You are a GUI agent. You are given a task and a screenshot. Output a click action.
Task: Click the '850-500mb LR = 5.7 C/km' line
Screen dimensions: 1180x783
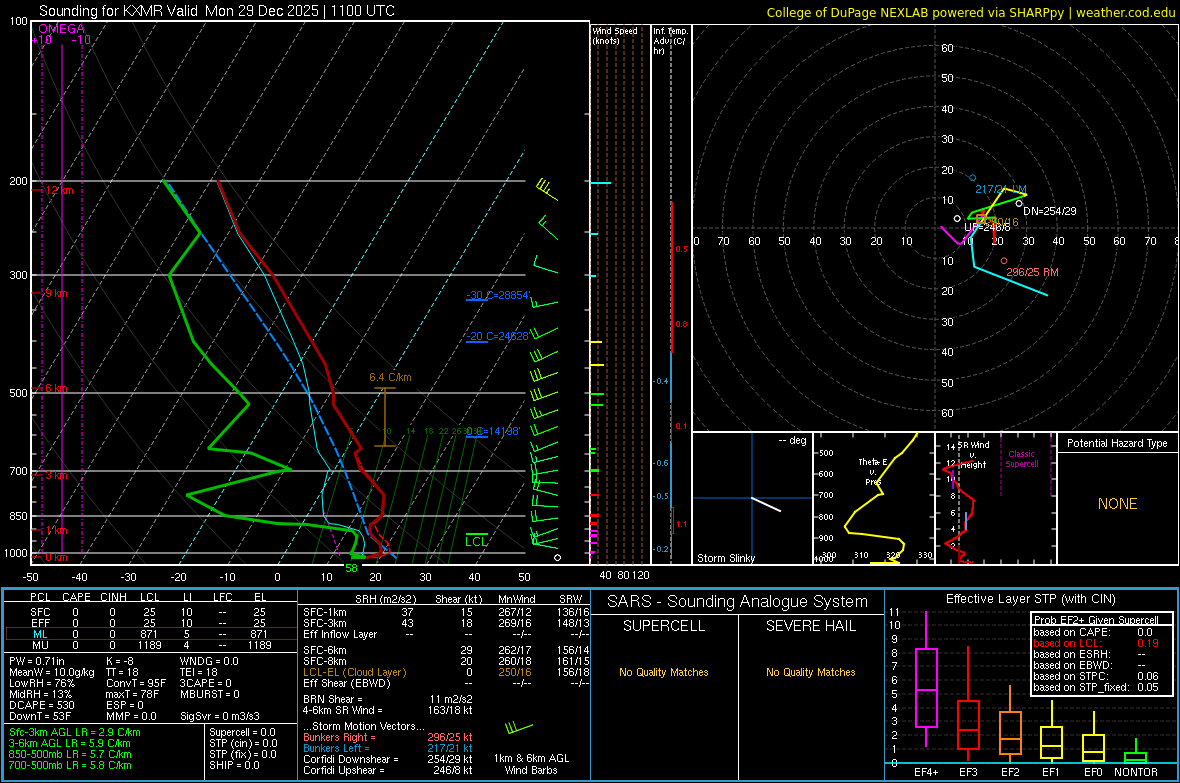click(x=70, y=754)
